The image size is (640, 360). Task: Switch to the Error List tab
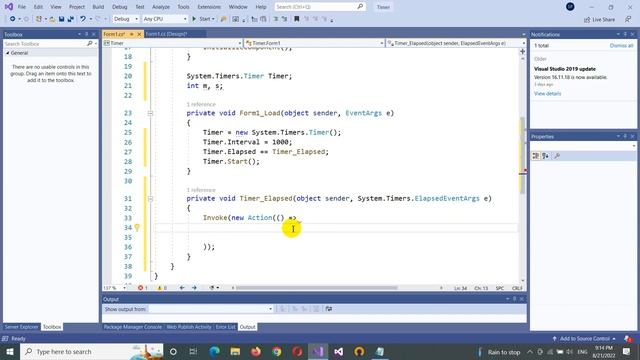click(x=225, y=327)
